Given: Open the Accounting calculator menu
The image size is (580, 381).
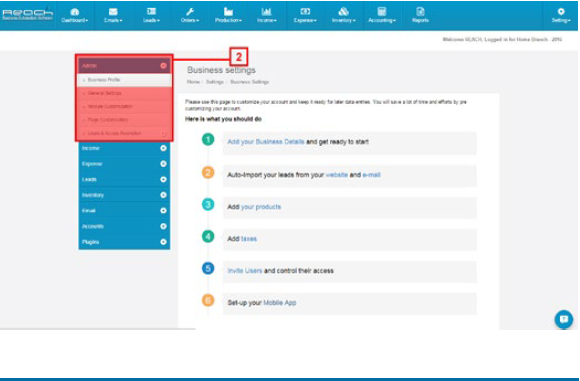Looking at the screenshot, I should [382, 16].
